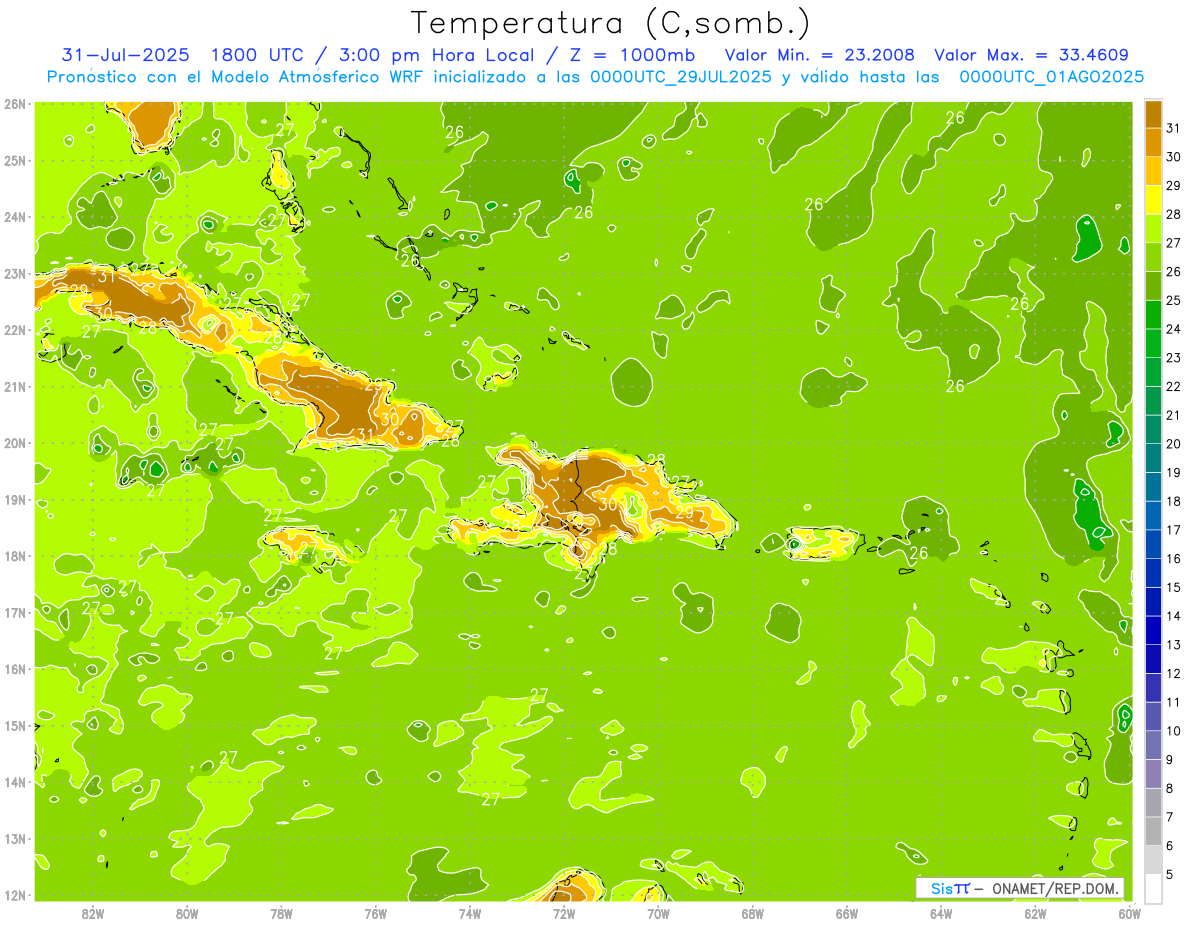1200x927 pixels.
Task: Click longitude axis label '60W'
Action: click(x=1129, y=914)
